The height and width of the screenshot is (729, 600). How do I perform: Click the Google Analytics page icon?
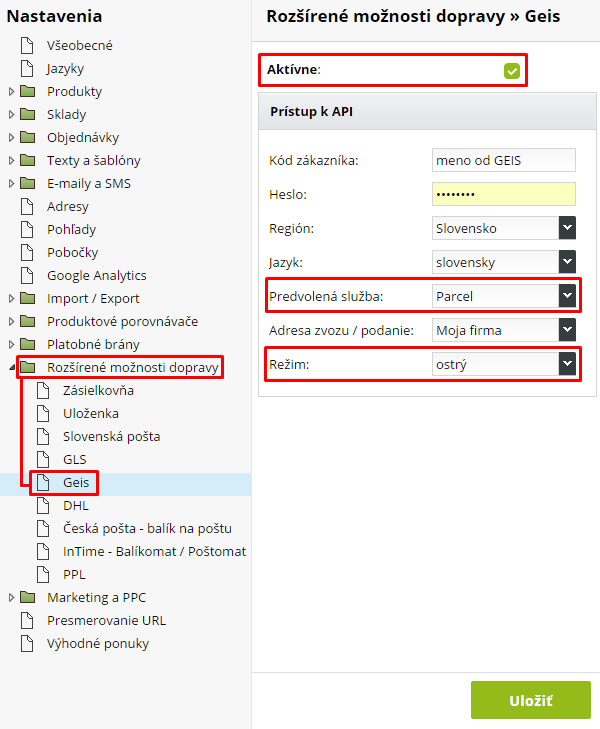[28, 275]
